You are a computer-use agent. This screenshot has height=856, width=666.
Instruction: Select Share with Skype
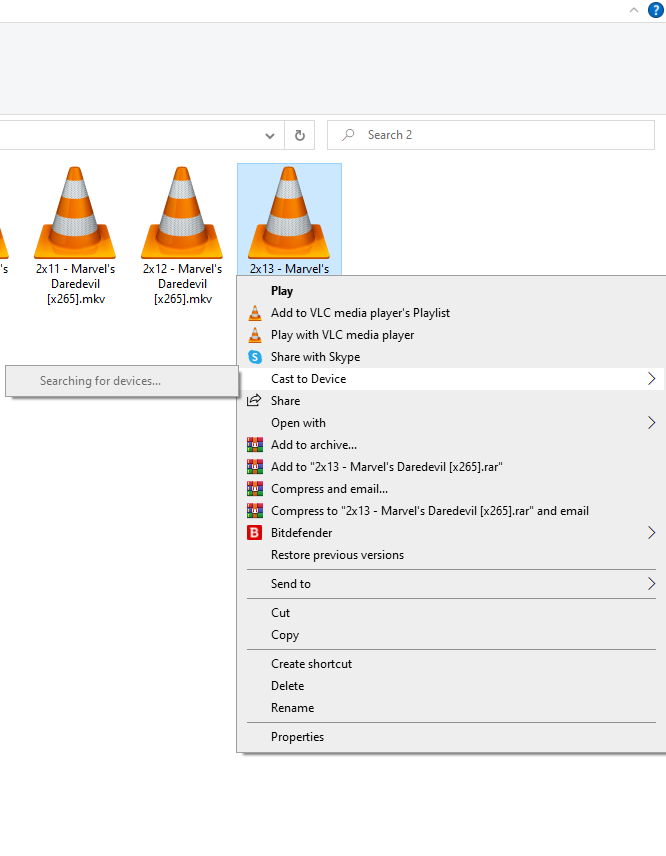(451, 357)
